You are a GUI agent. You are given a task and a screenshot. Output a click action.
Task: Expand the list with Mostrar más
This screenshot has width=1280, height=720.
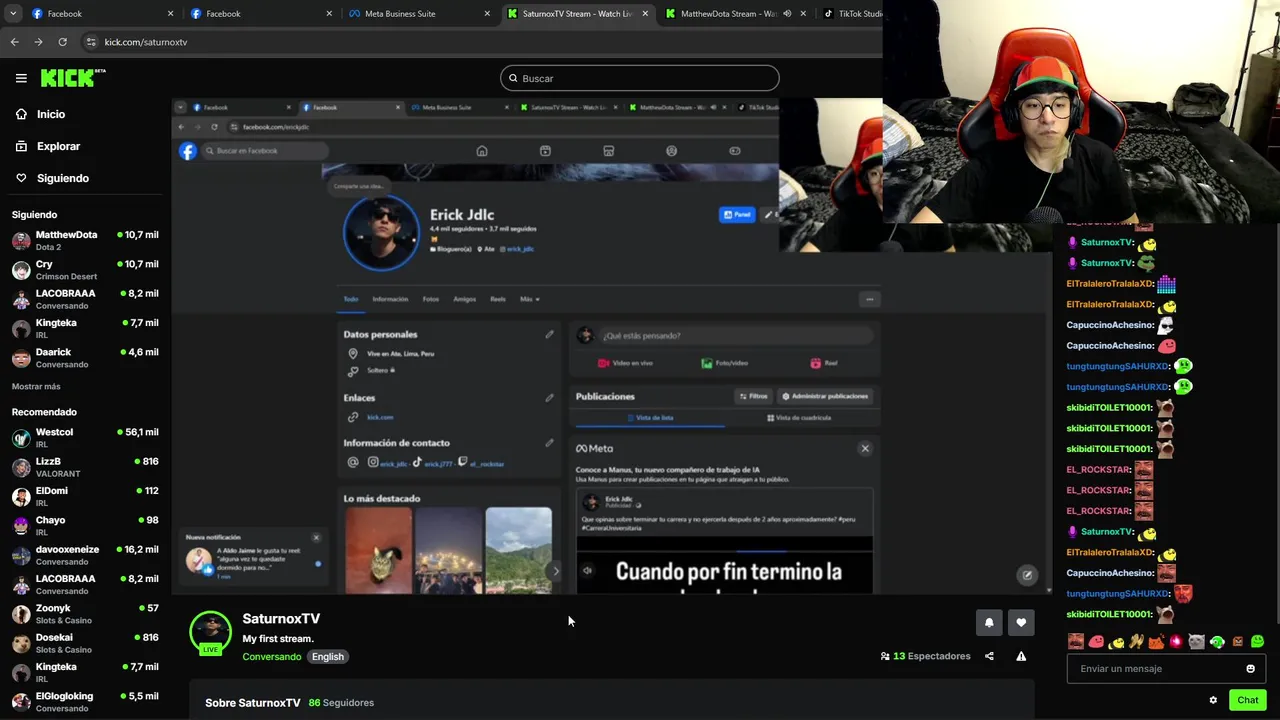36,386
